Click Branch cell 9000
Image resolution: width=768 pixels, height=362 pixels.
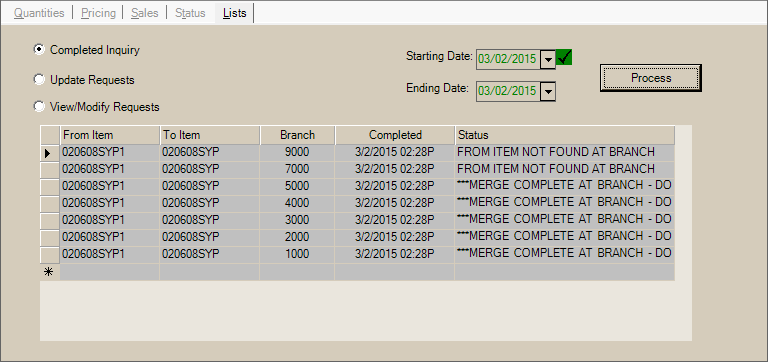point(297,153)
